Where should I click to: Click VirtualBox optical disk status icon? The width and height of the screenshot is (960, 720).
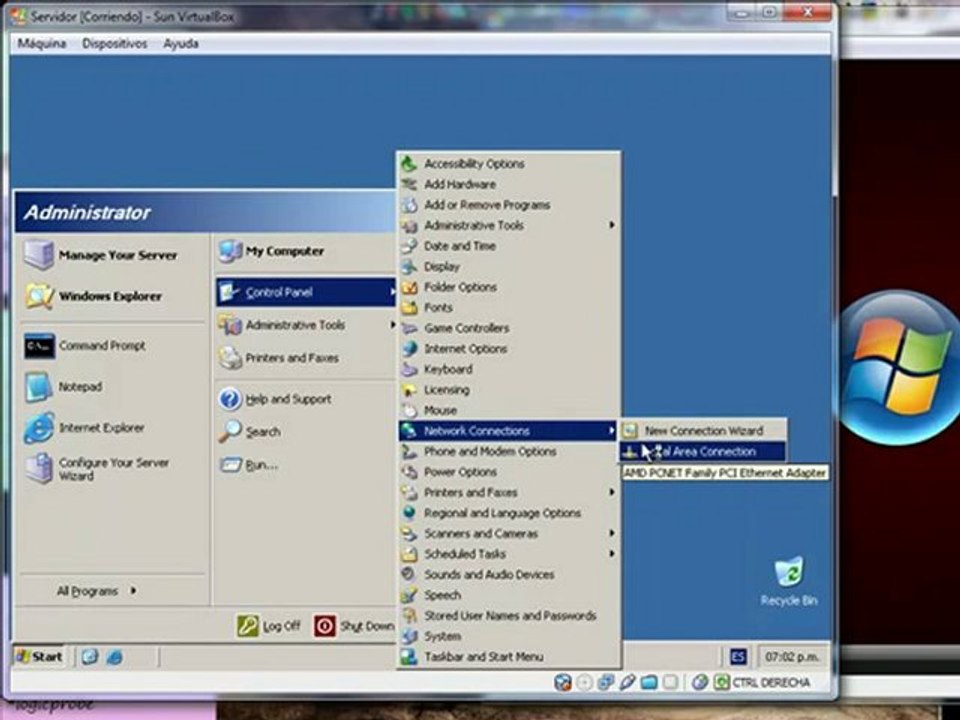point(584,682)
